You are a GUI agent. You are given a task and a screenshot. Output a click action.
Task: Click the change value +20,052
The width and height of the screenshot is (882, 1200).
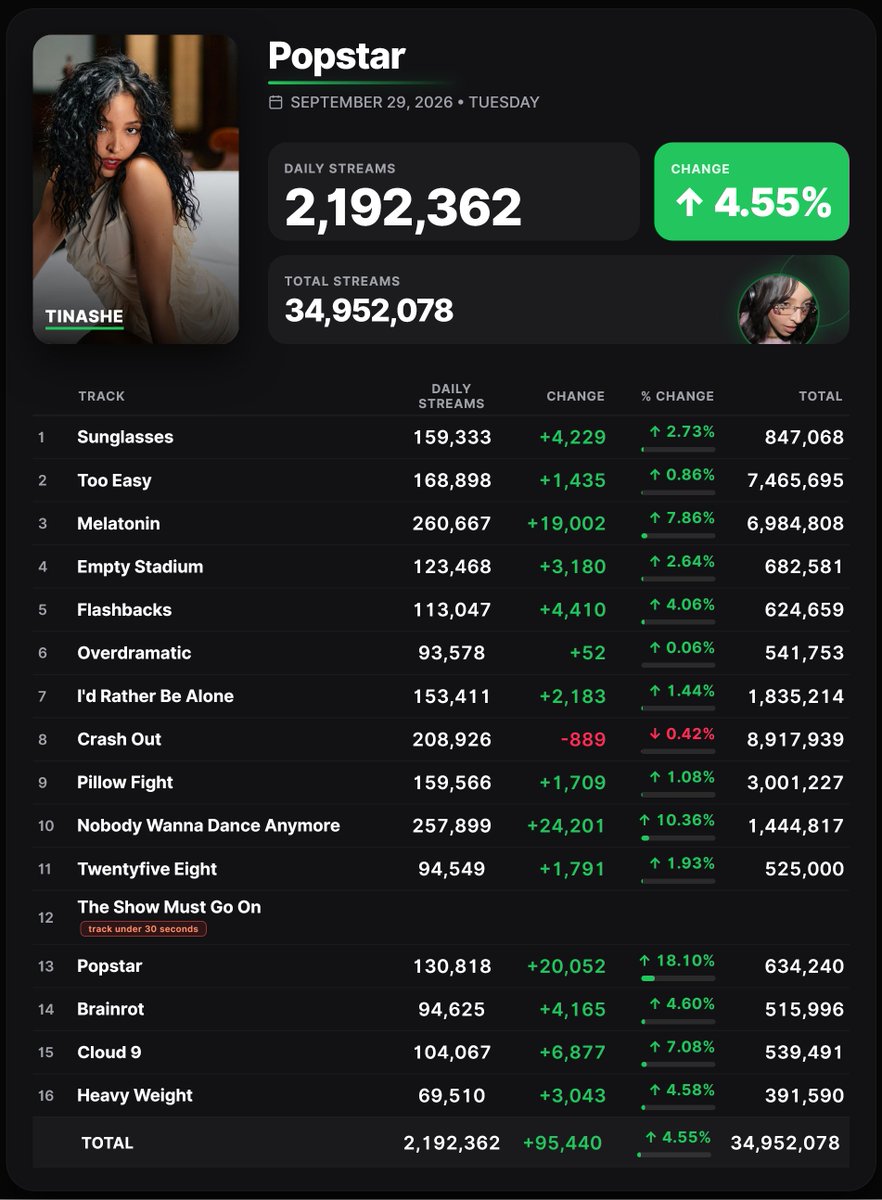point(567,966)
